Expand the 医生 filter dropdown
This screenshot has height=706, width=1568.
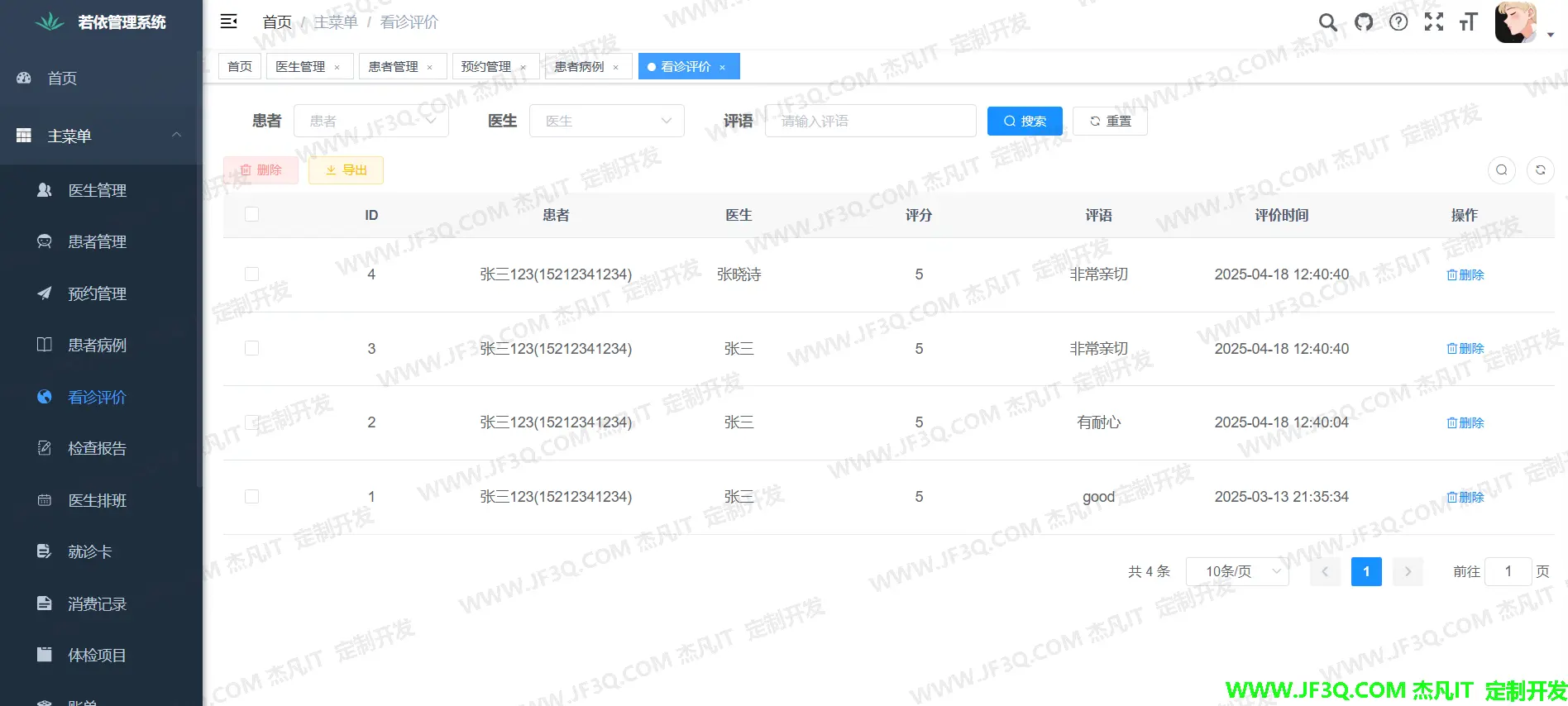pos(606,121)
